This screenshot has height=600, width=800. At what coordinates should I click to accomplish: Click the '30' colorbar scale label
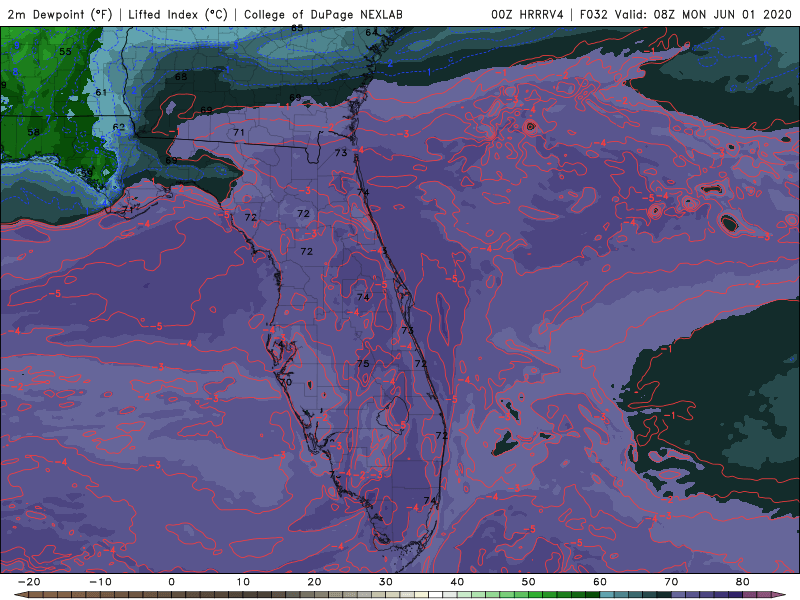click(386, 582)
